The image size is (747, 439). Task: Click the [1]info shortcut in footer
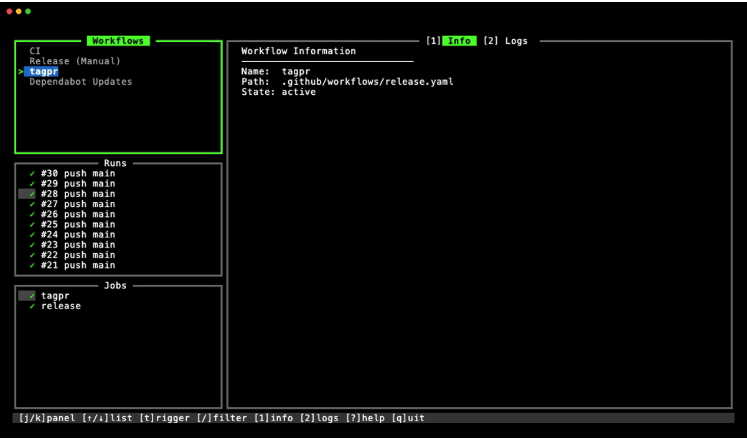[274, 418]
